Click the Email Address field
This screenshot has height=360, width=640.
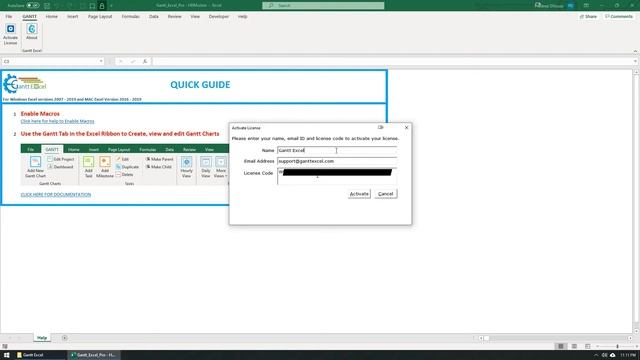[x=337, y=161]
